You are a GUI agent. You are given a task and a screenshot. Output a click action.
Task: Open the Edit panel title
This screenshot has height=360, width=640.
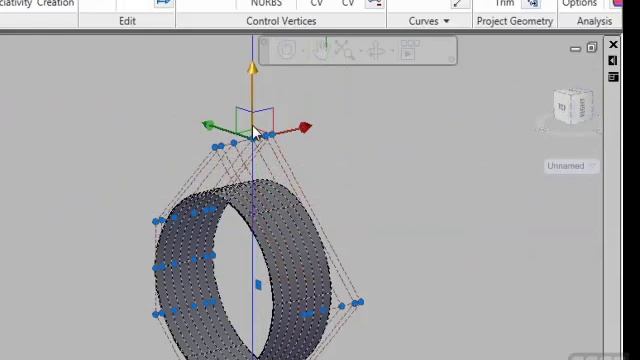[127, 21]
